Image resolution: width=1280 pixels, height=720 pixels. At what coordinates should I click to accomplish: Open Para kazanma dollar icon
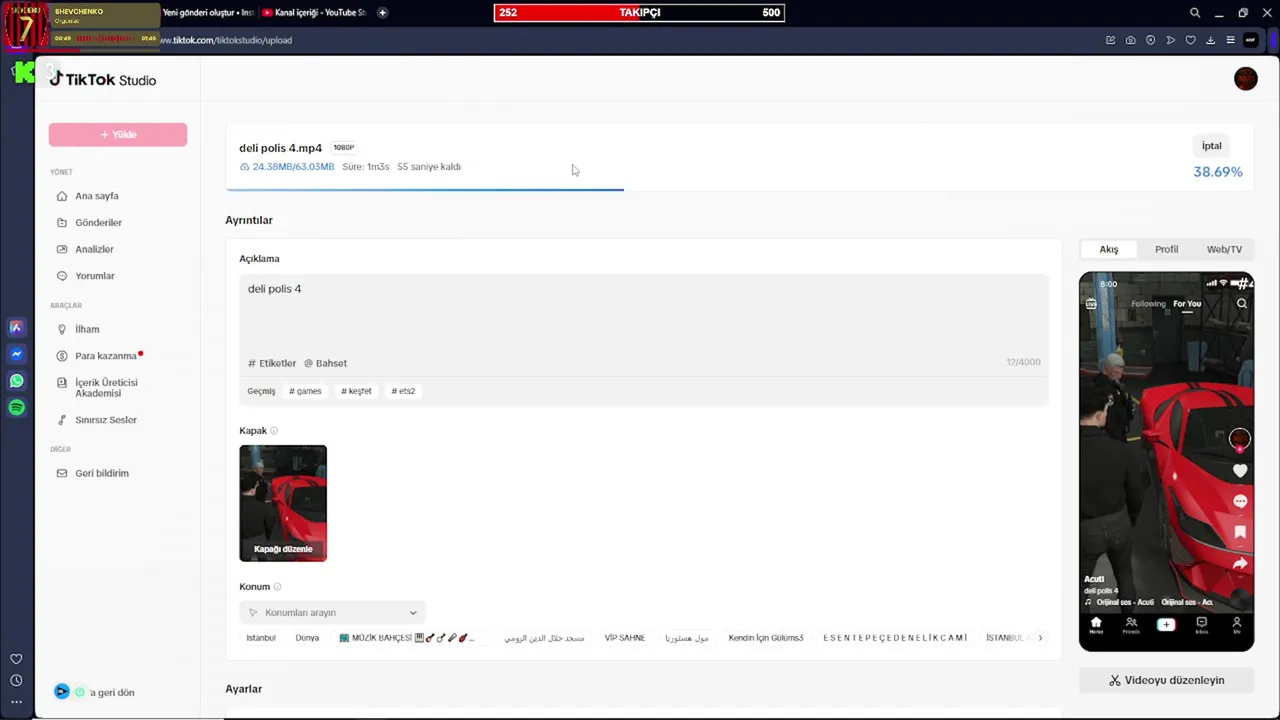click(x=62, y=356)
